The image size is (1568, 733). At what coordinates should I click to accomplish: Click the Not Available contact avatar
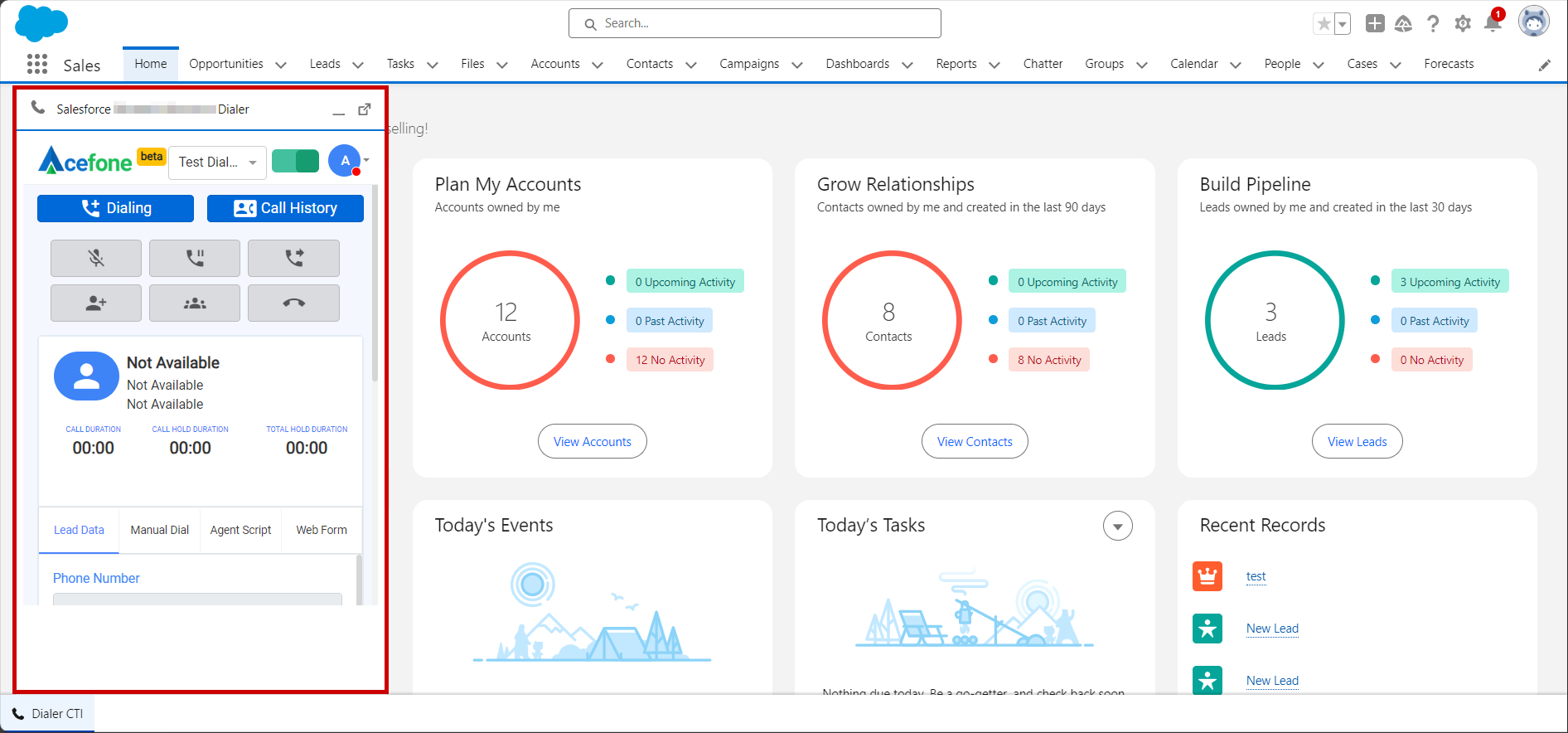87,376
